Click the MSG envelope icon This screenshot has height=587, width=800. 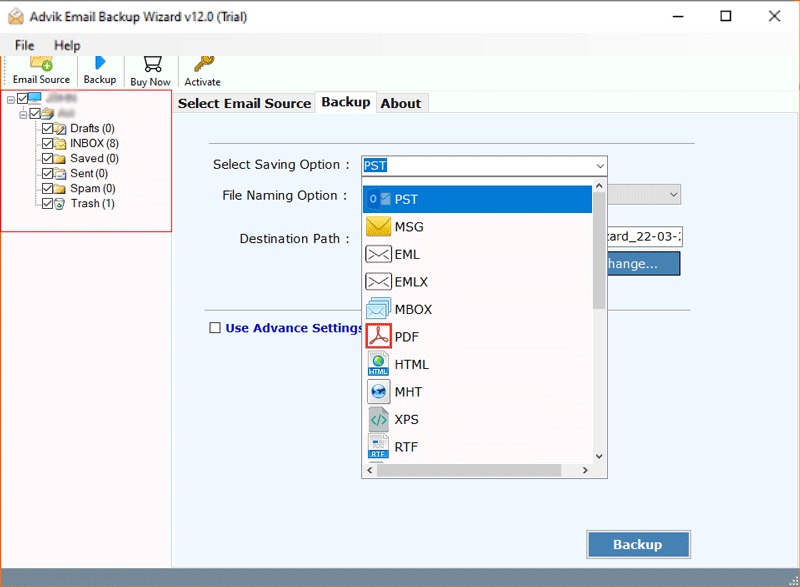click(379, 226)
